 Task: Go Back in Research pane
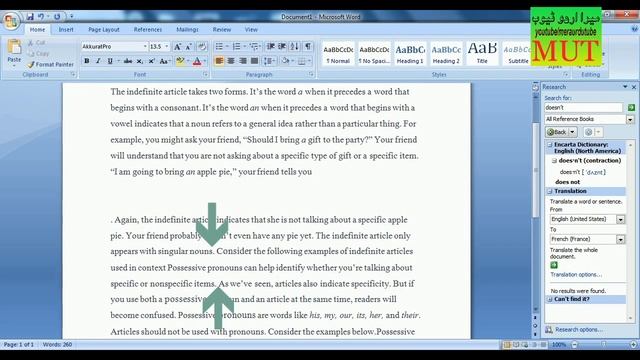[558, 132]
